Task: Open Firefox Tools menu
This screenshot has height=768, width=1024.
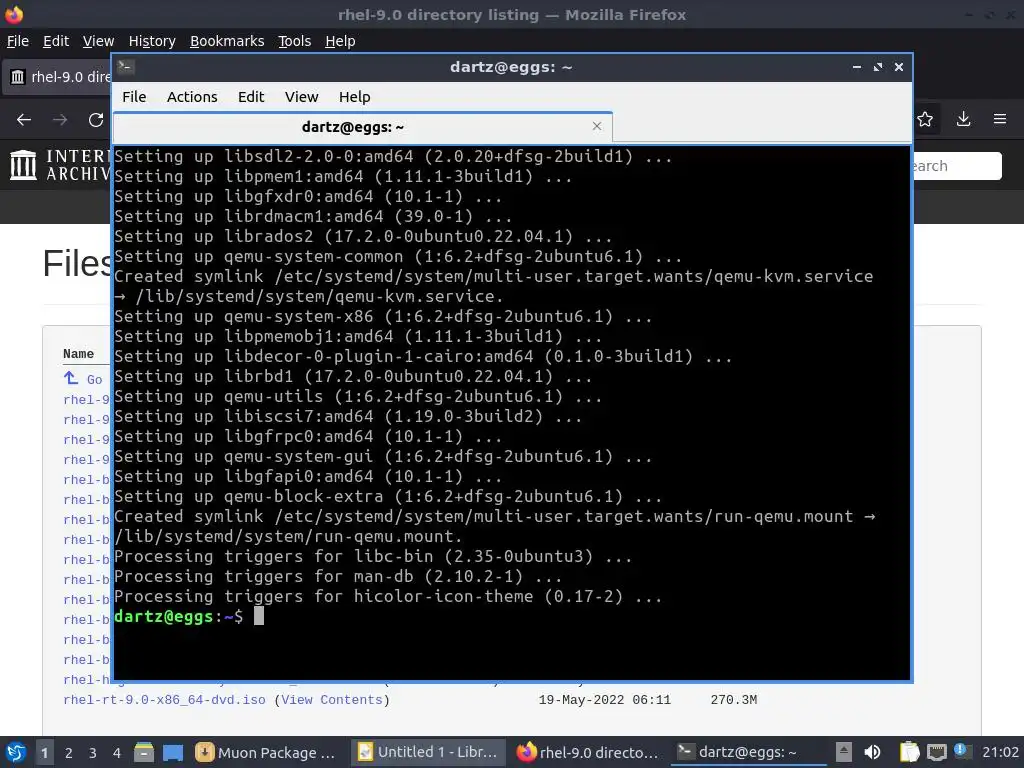Action: (x=295, y=41)
